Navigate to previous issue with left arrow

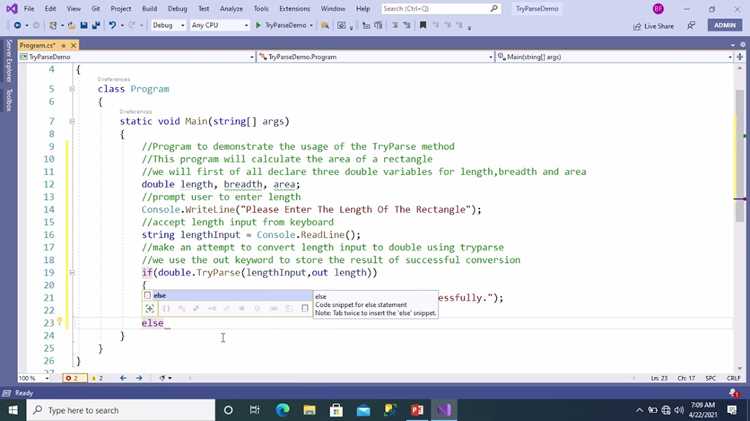tap(123, 378)
